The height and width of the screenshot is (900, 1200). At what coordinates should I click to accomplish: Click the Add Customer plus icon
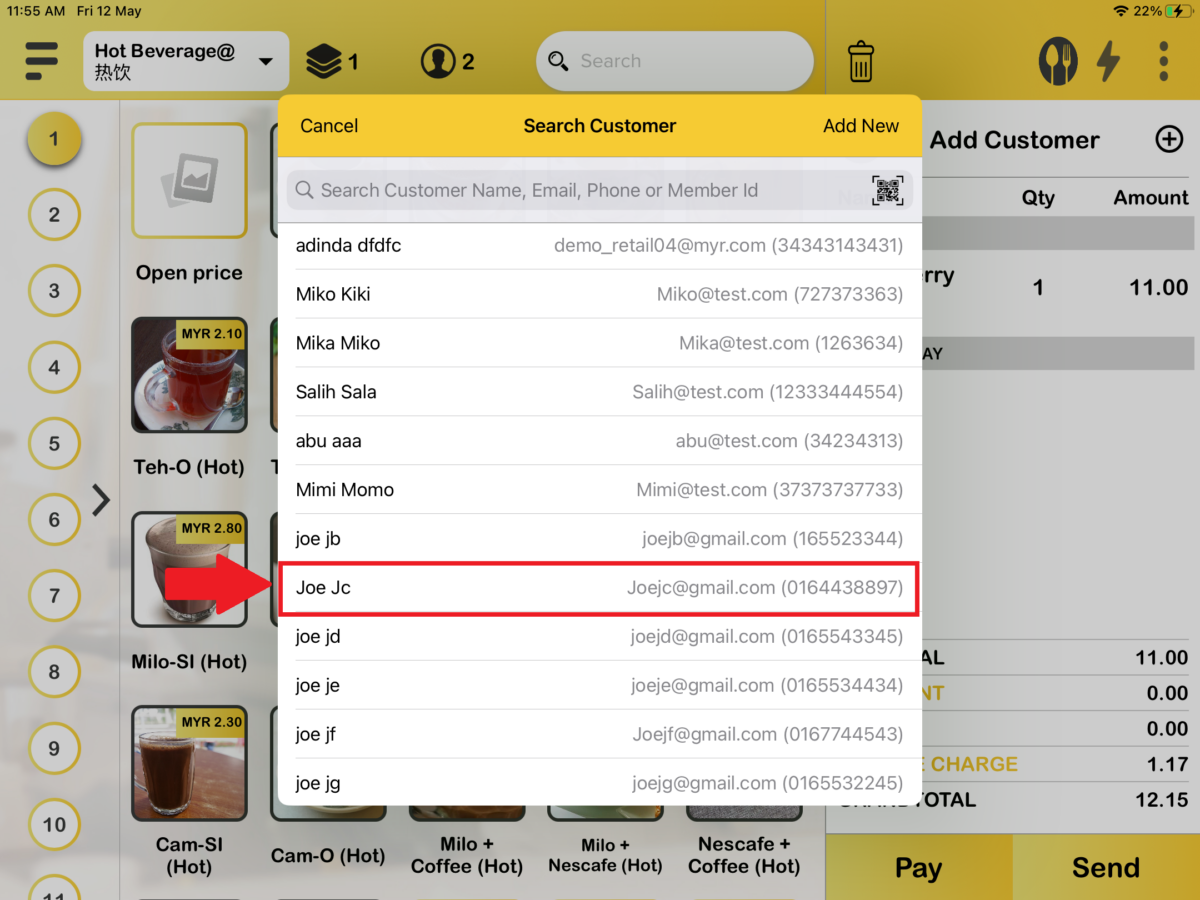coord(1168,140)
